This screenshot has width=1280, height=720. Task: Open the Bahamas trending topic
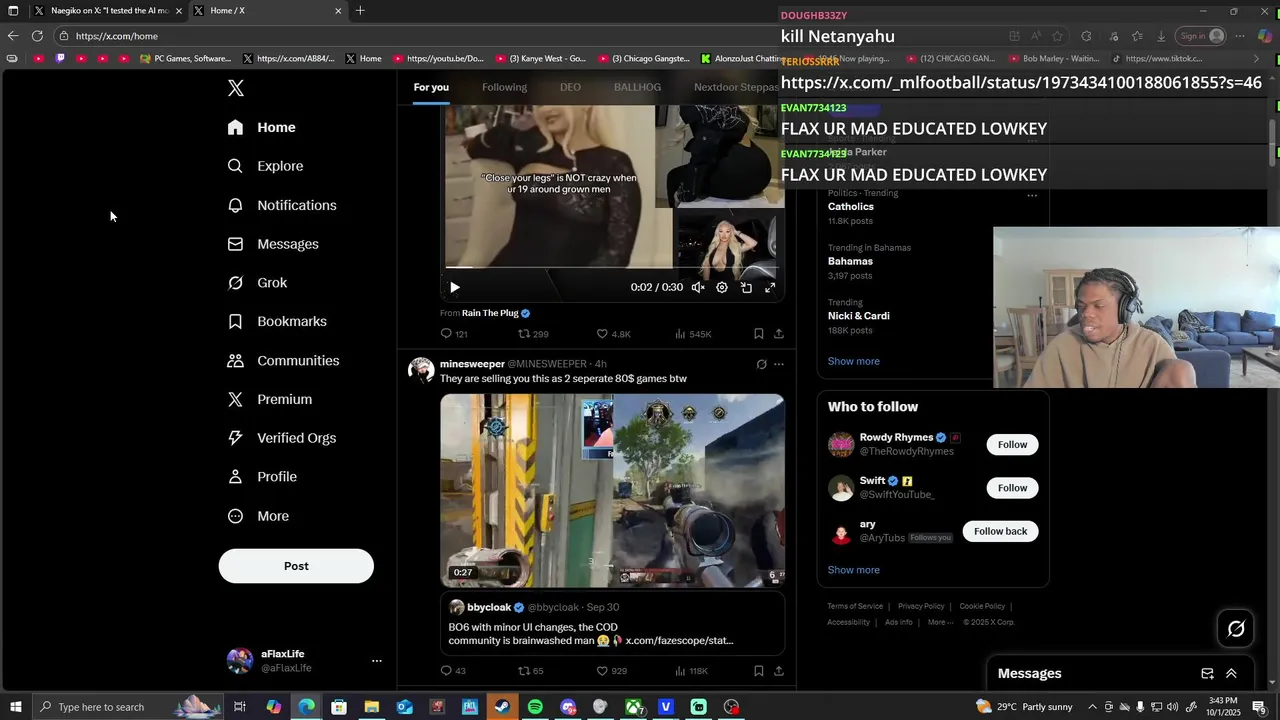(850, 261)
